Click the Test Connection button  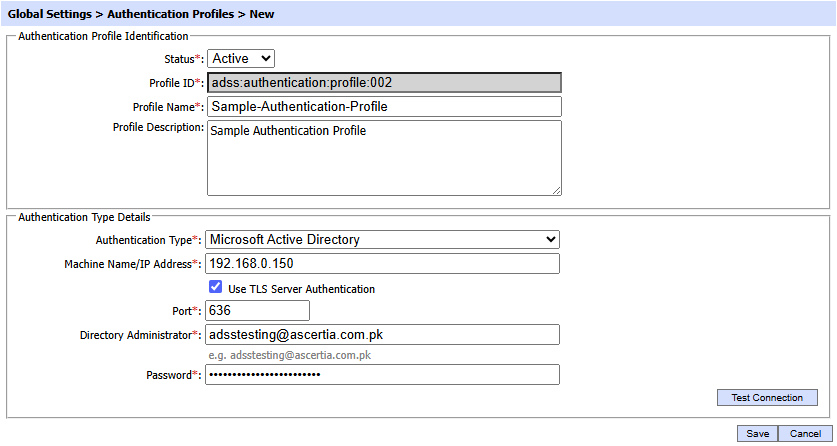point(767,398)
